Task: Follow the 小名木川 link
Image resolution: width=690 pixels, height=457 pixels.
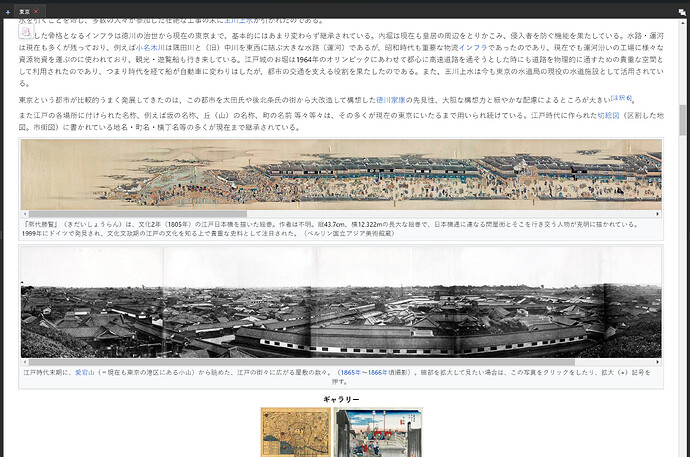Action: [150, 48]
